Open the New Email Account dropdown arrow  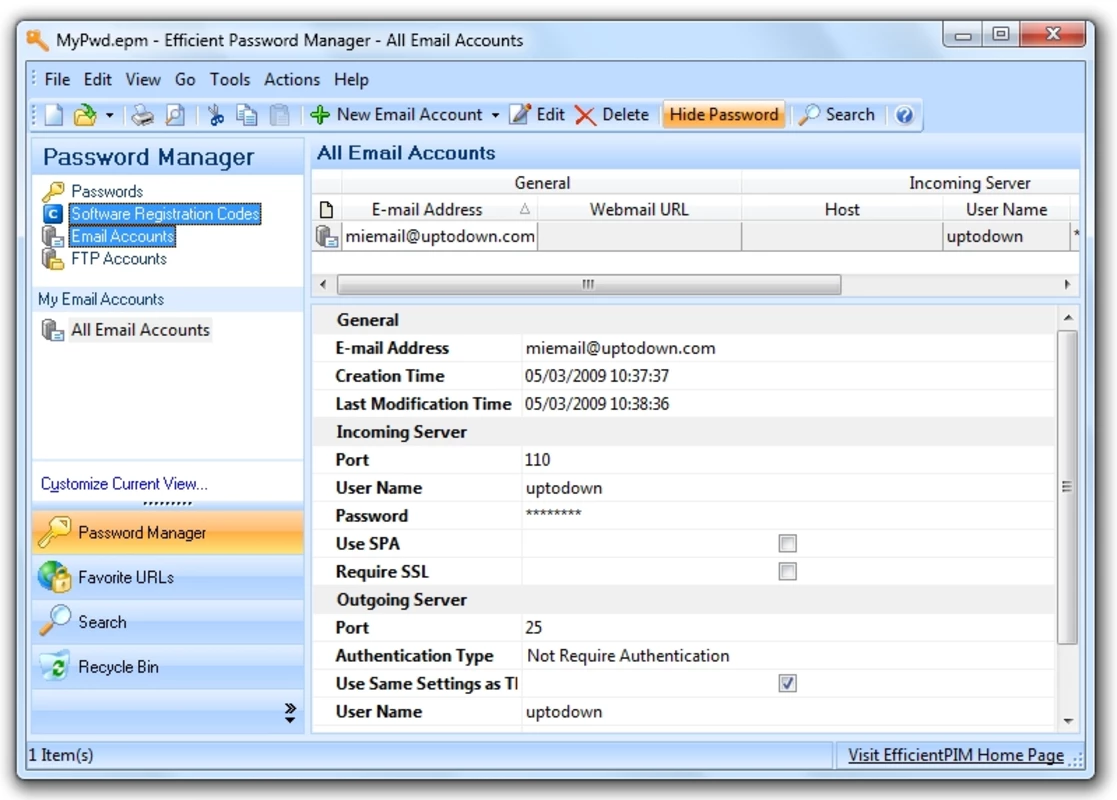[495, 115]
